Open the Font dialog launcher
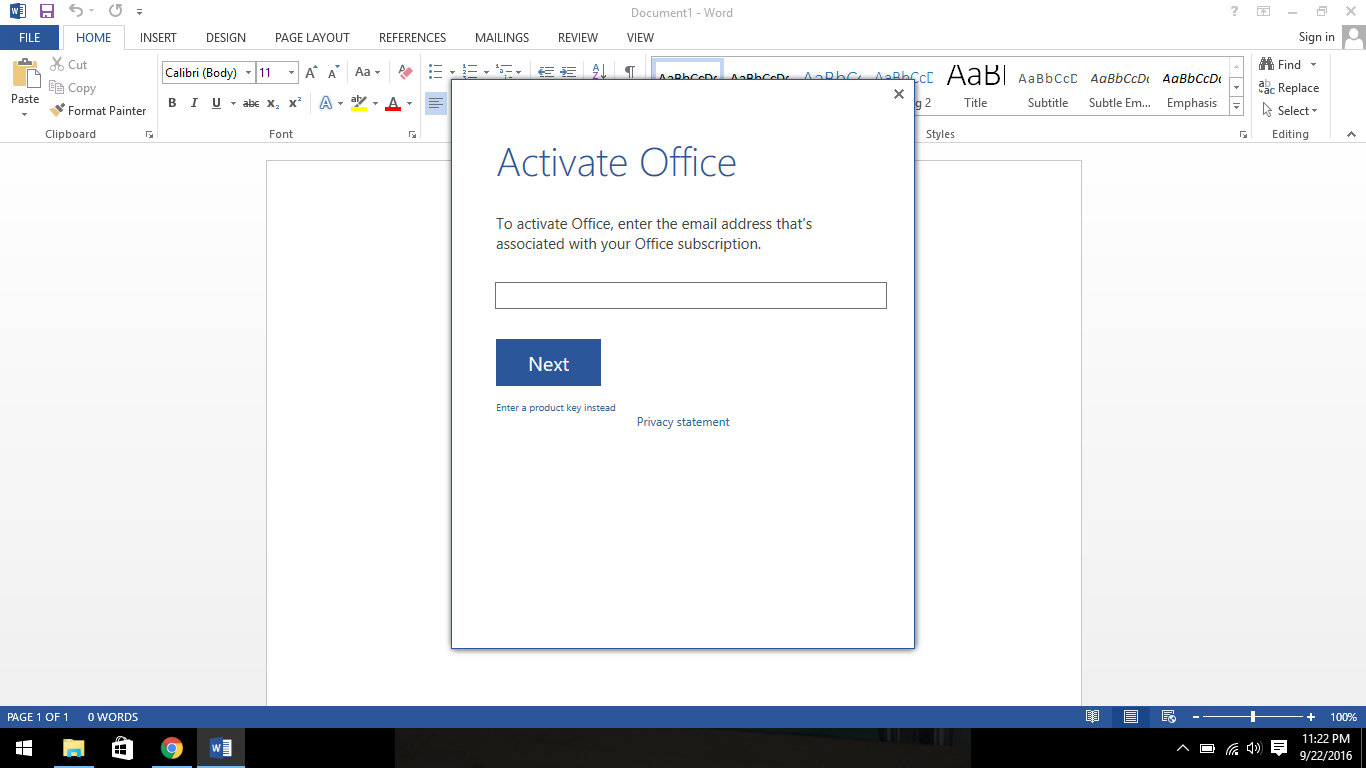The height and width of the screenshot is (768, 1366). pyautogui.click(x=412, y=134)
